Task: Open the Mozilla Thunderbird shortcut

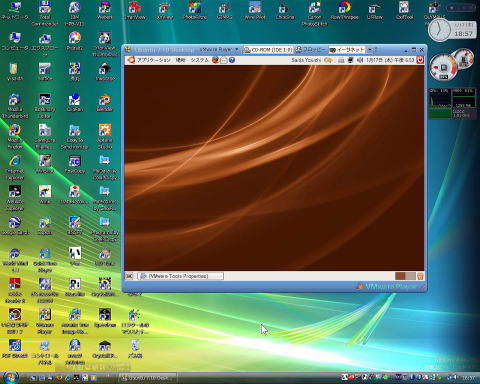Action: tap(15, 106)
